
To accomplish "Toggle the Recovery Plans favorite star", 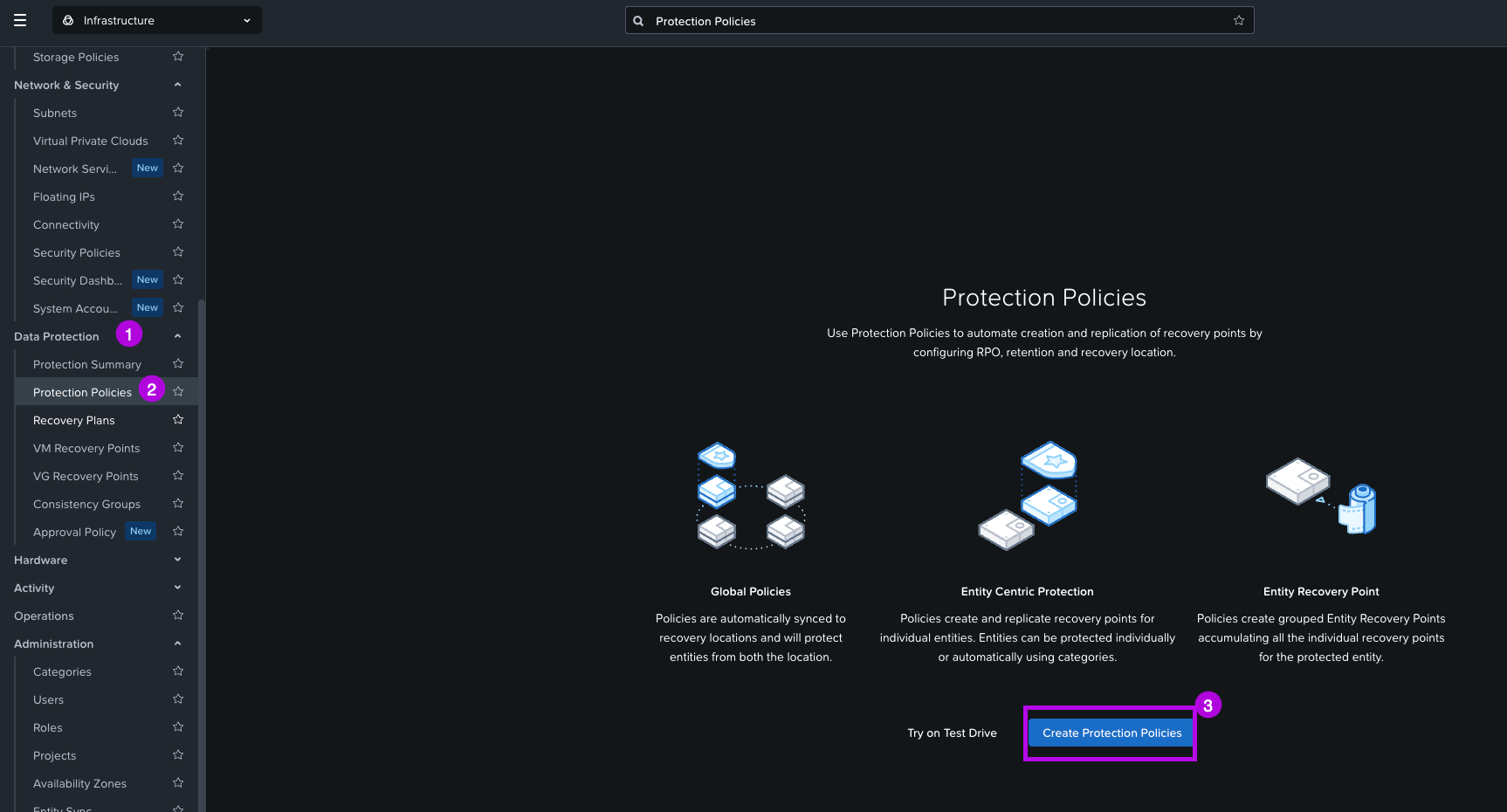I will point(178,420).
